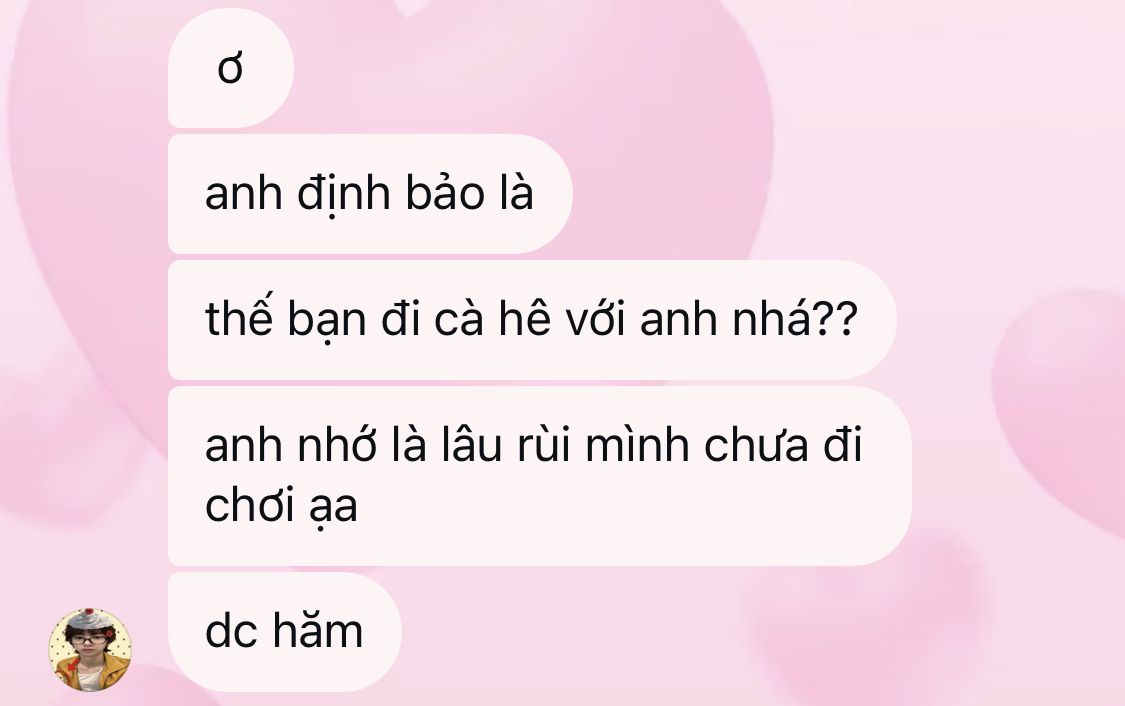Tap the word "với" in the coffee invitation message
The height and width of the screenshot is (706, 1125).
pyautogui.click(x=596, y=319)
